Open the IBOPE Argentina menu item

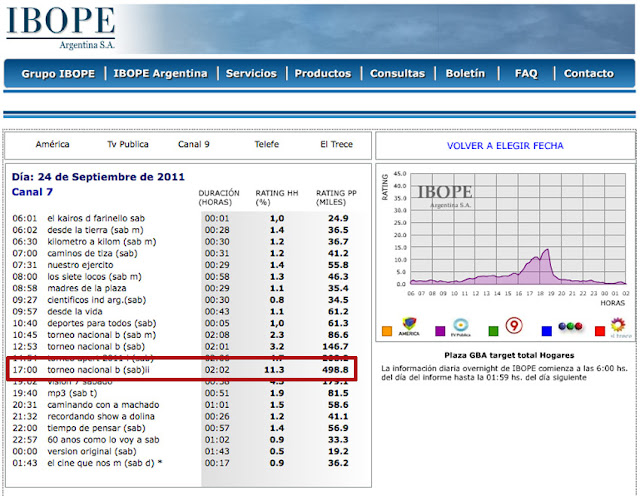[x=160, y=73]
